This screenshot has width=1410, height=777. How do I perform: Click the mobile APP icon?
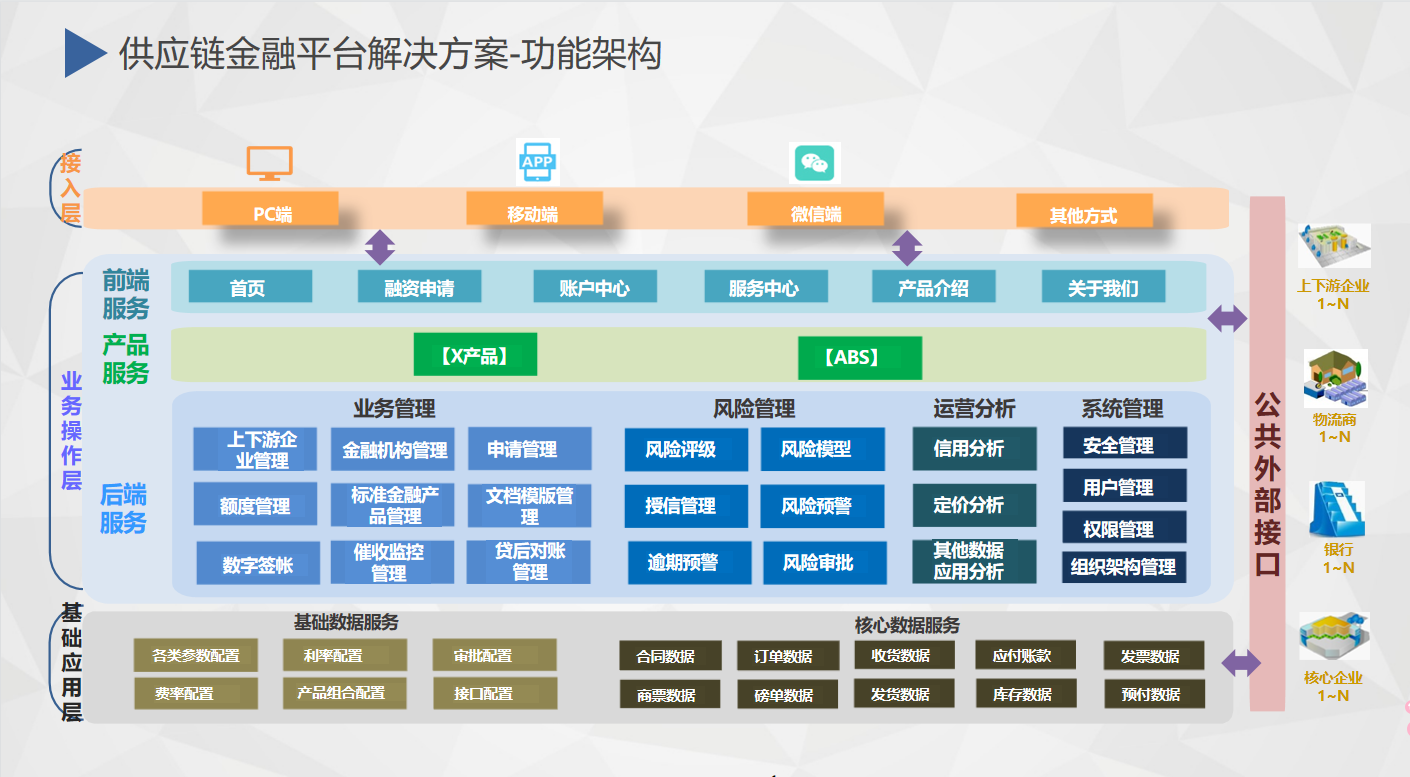tap(537, 162)
